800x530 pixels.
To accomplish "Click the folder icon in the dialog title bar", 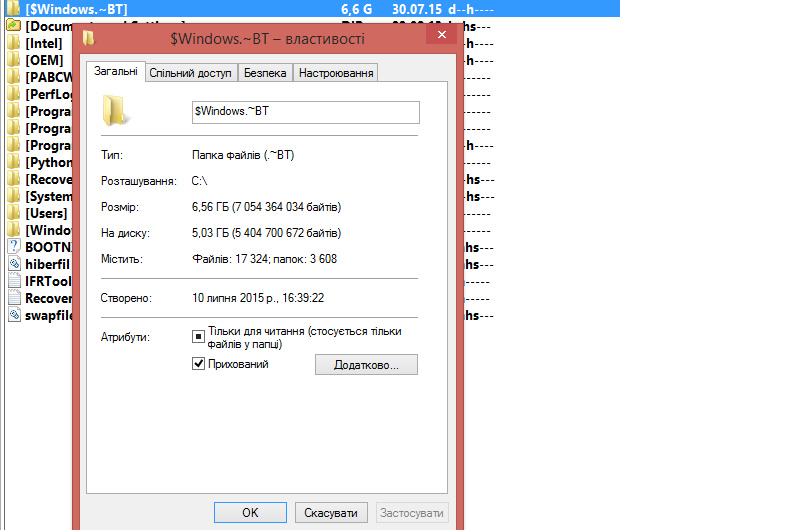I will (89, 38).
